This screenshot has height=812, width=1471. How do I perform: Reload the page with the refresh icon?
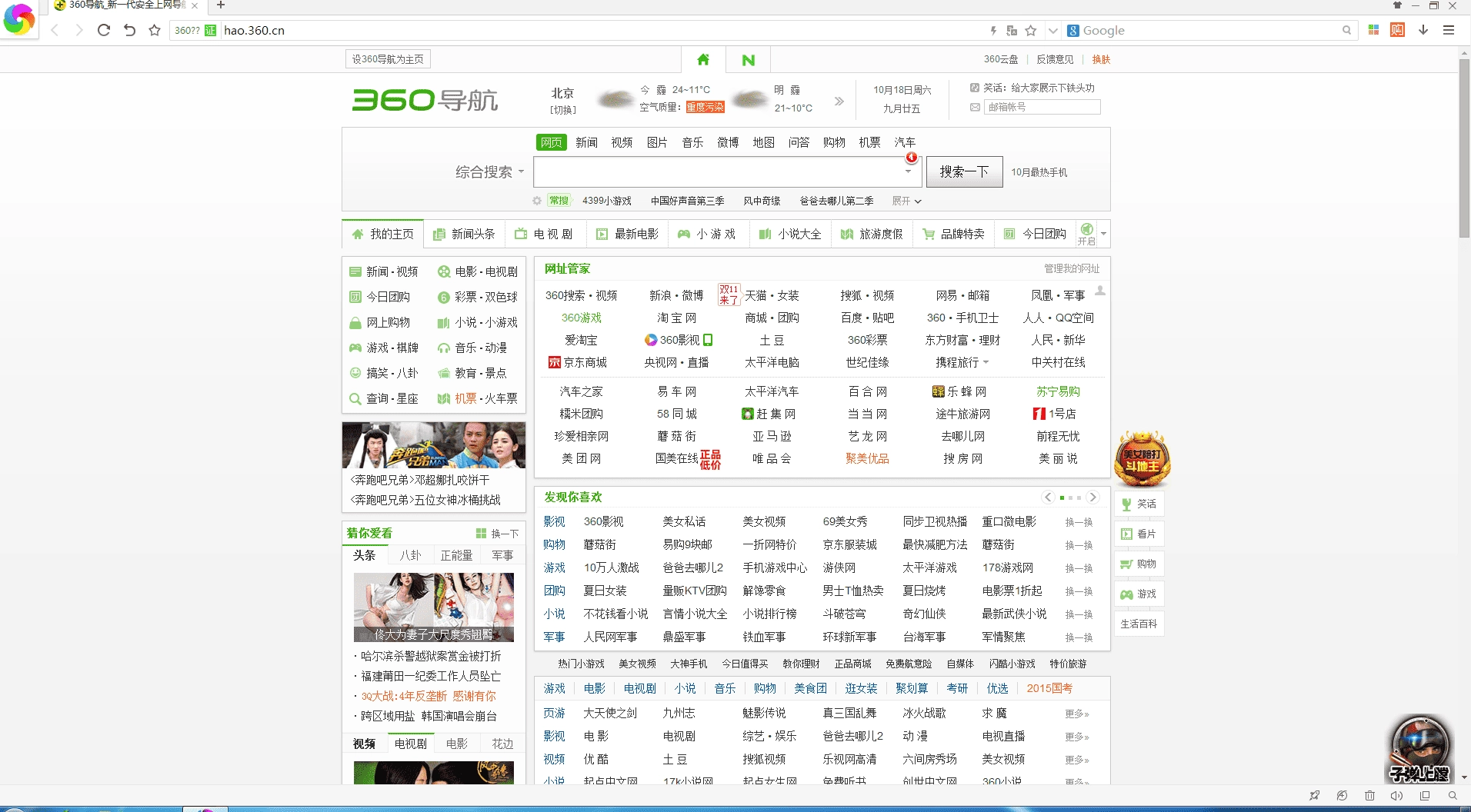coord(104,30)
